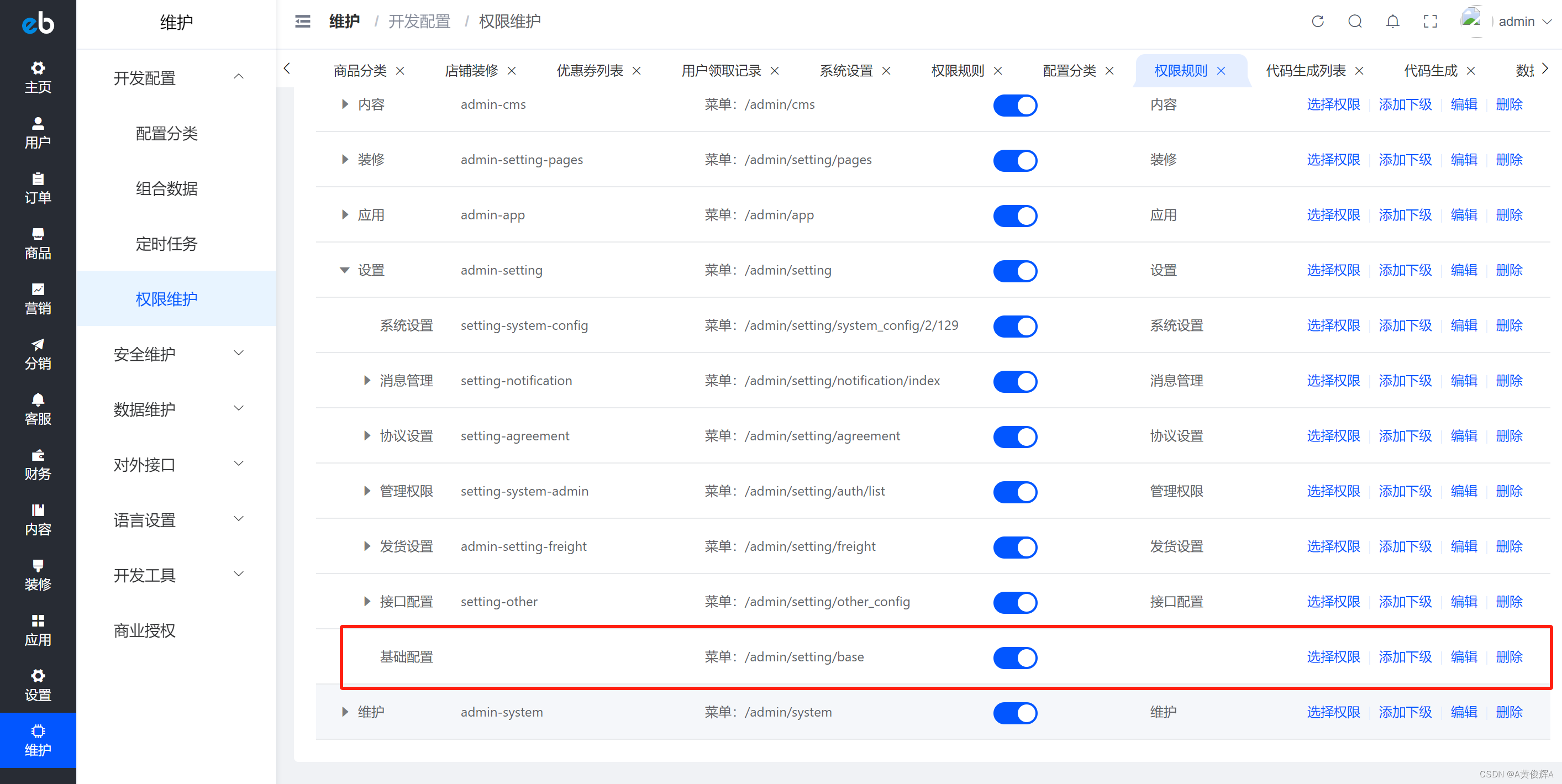
Task: Open the notification bell icon
Action: (x=1392, y=21)
